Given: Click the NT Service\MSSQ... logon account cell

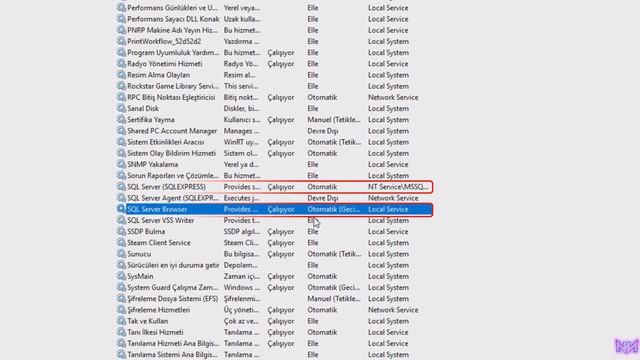Looking at the screenshot, I should (398, 187).
